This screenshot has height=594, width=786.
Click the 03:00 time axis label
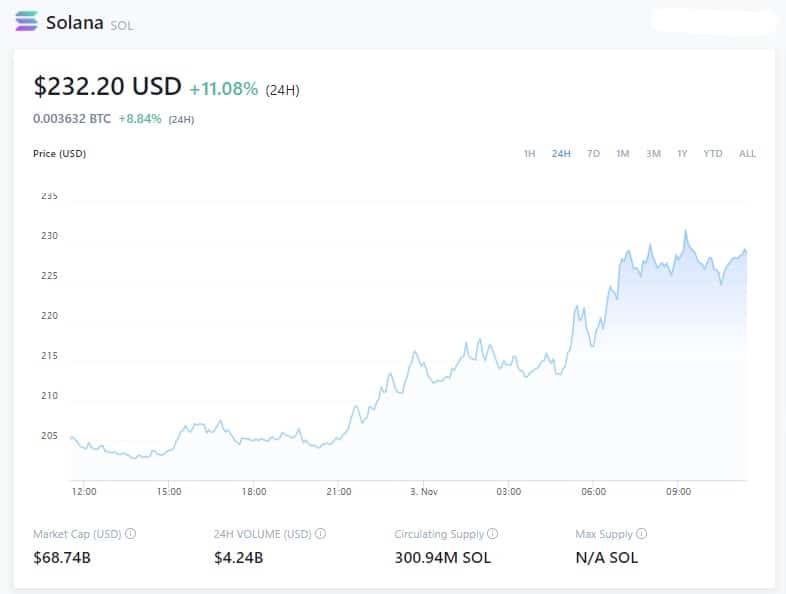click(509, 492)
